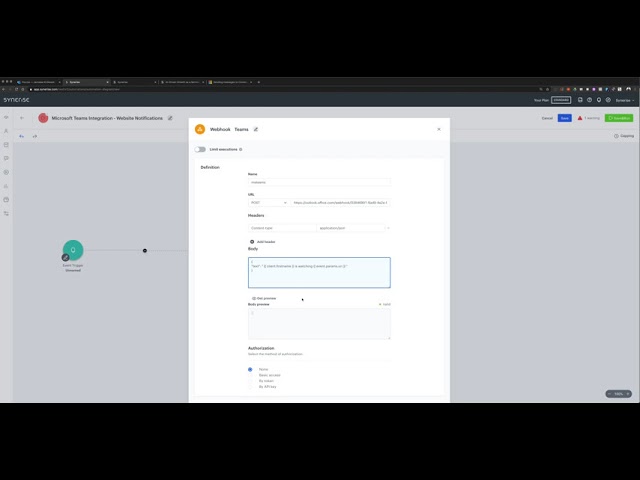Screen dimensions: 640x480
Task: Edit workflow title with pencil icon
Action: (170, 118)
